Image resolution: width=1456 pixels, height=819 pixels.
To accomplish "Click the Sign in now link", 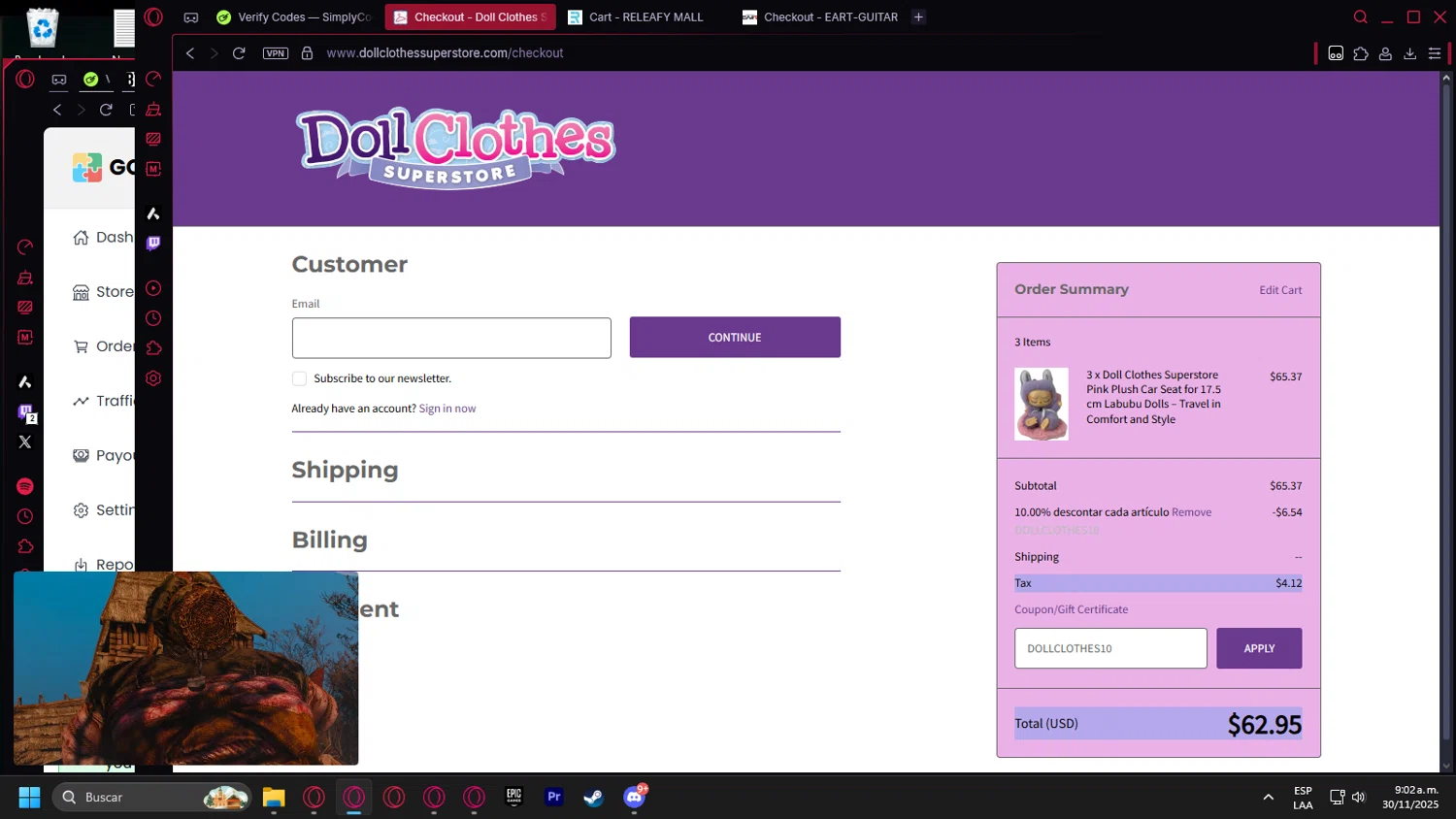I will coord(447,409).
